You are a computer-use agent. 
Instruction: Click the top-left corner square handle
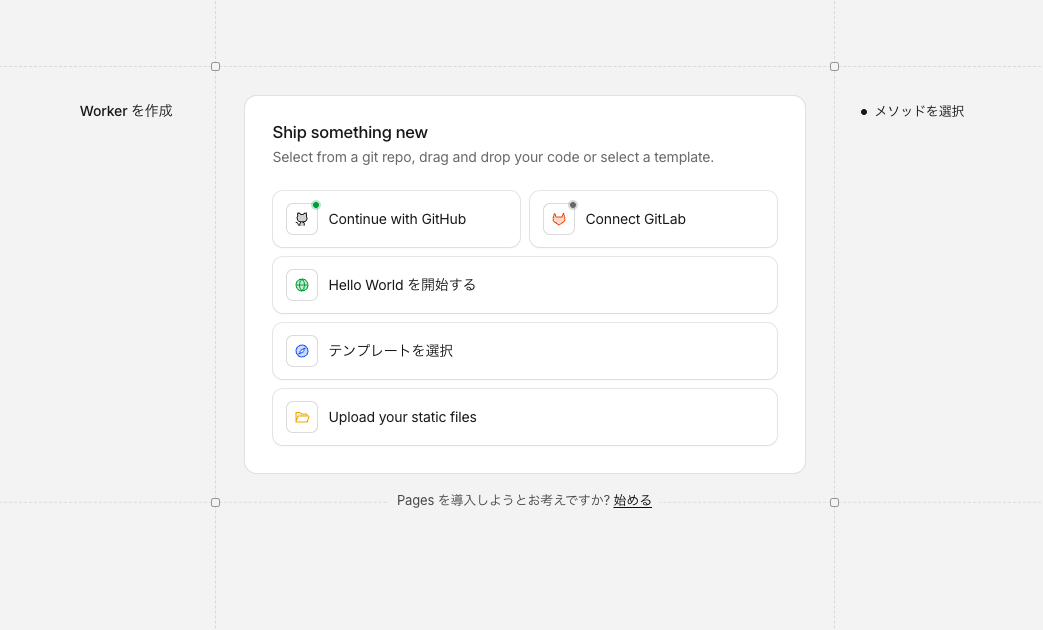pos(215,67)
